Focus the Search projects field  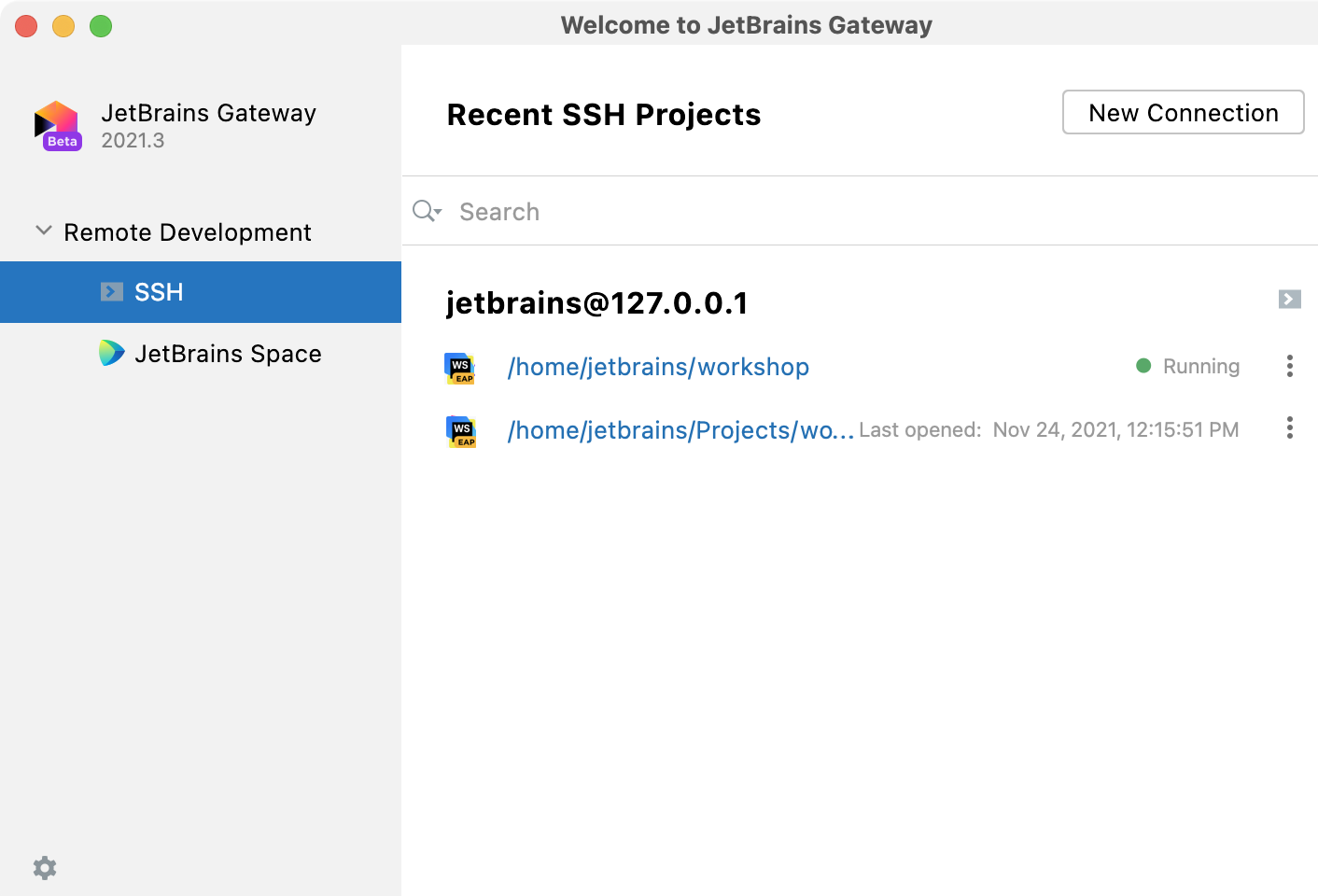click(840, 212)
